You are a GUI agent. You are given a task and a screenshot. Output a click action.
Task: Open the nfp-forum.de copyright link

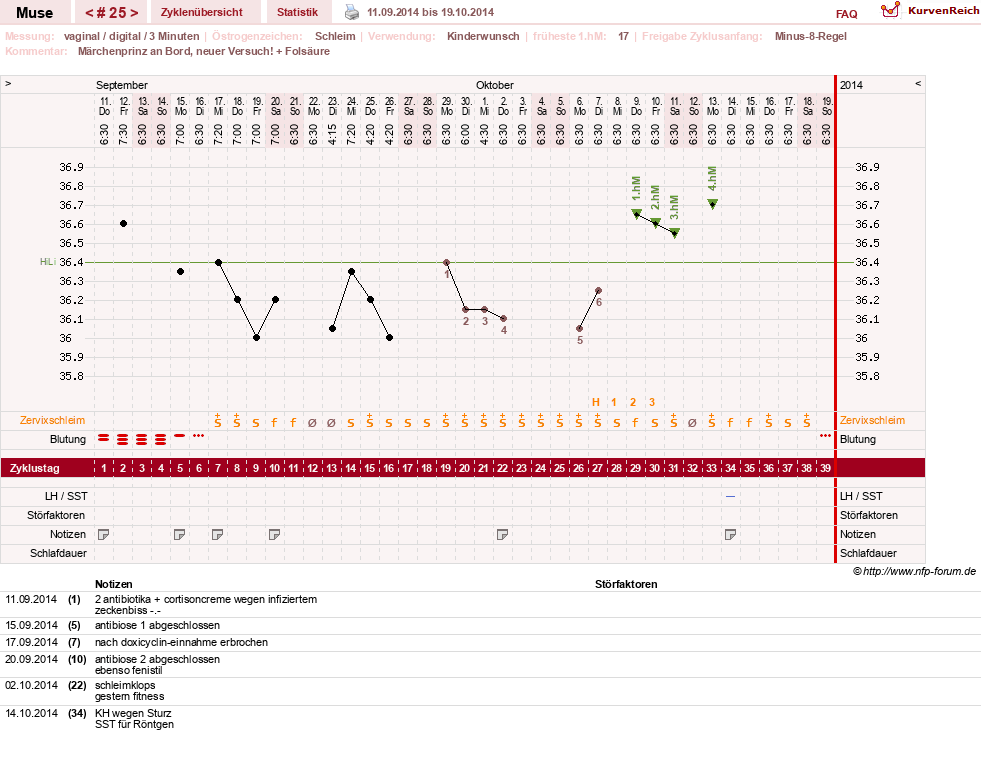(914, 571)
